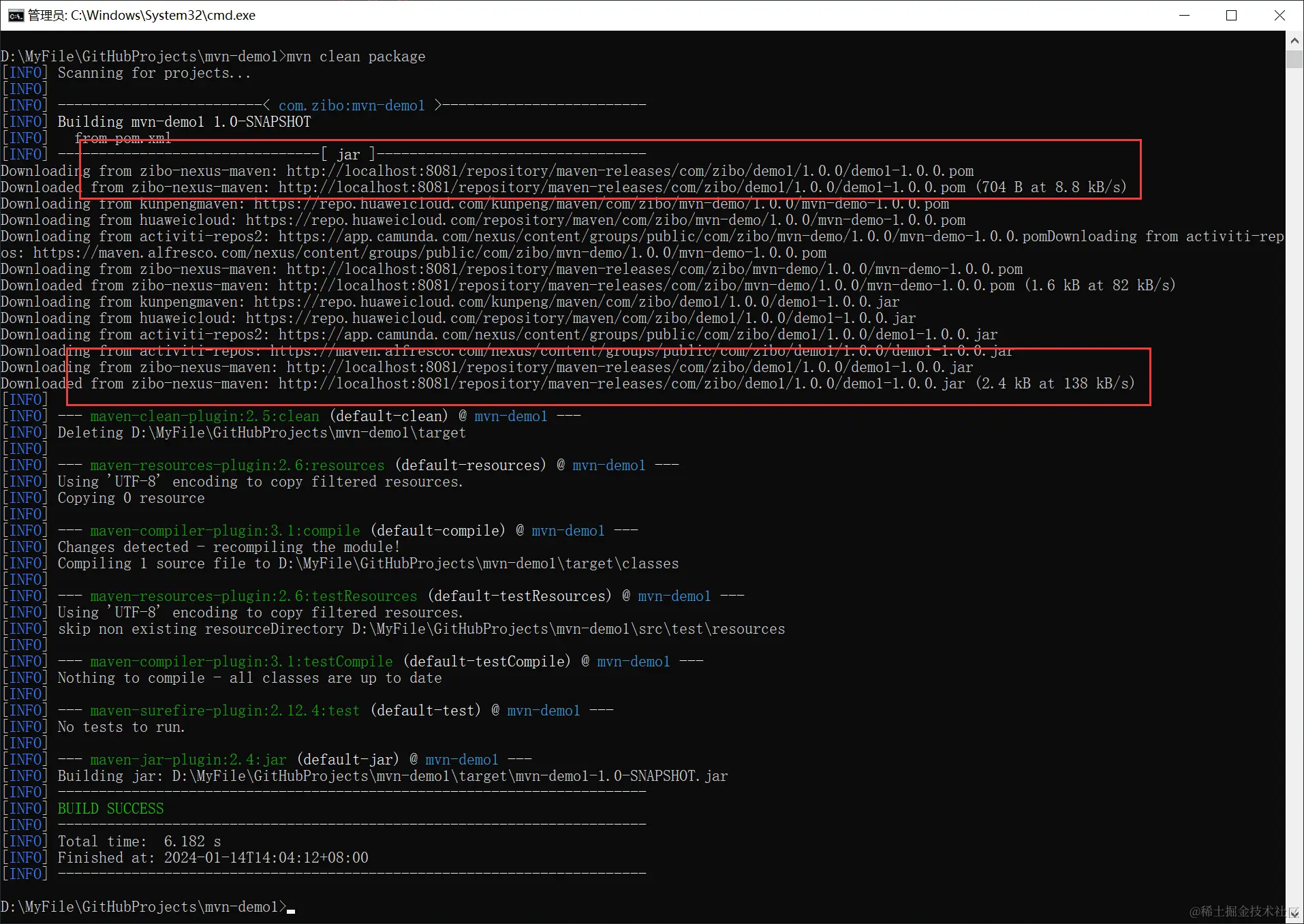Image resolution: width=1304 pixels, height=924 pixels.
Task: Click 'Copying 0 resource' line
Action: (131, 498)
